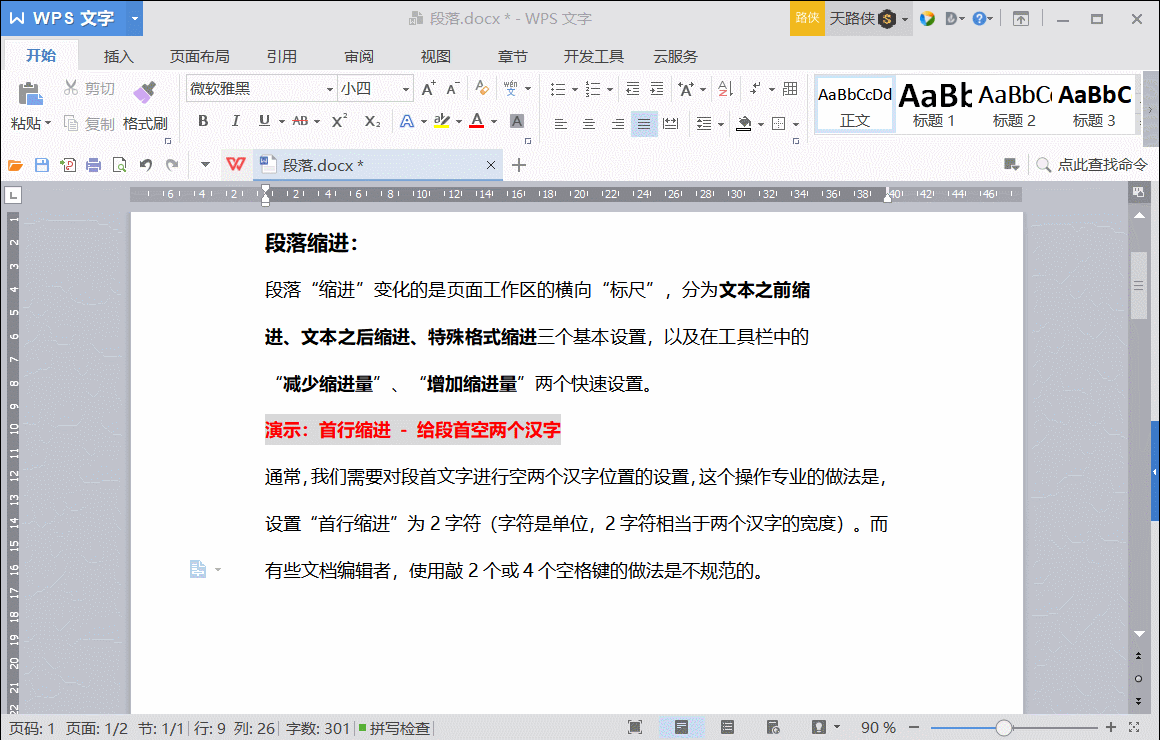Open the font size dropdown 小四
The image size is (1160, 740).
pos(405,89)
